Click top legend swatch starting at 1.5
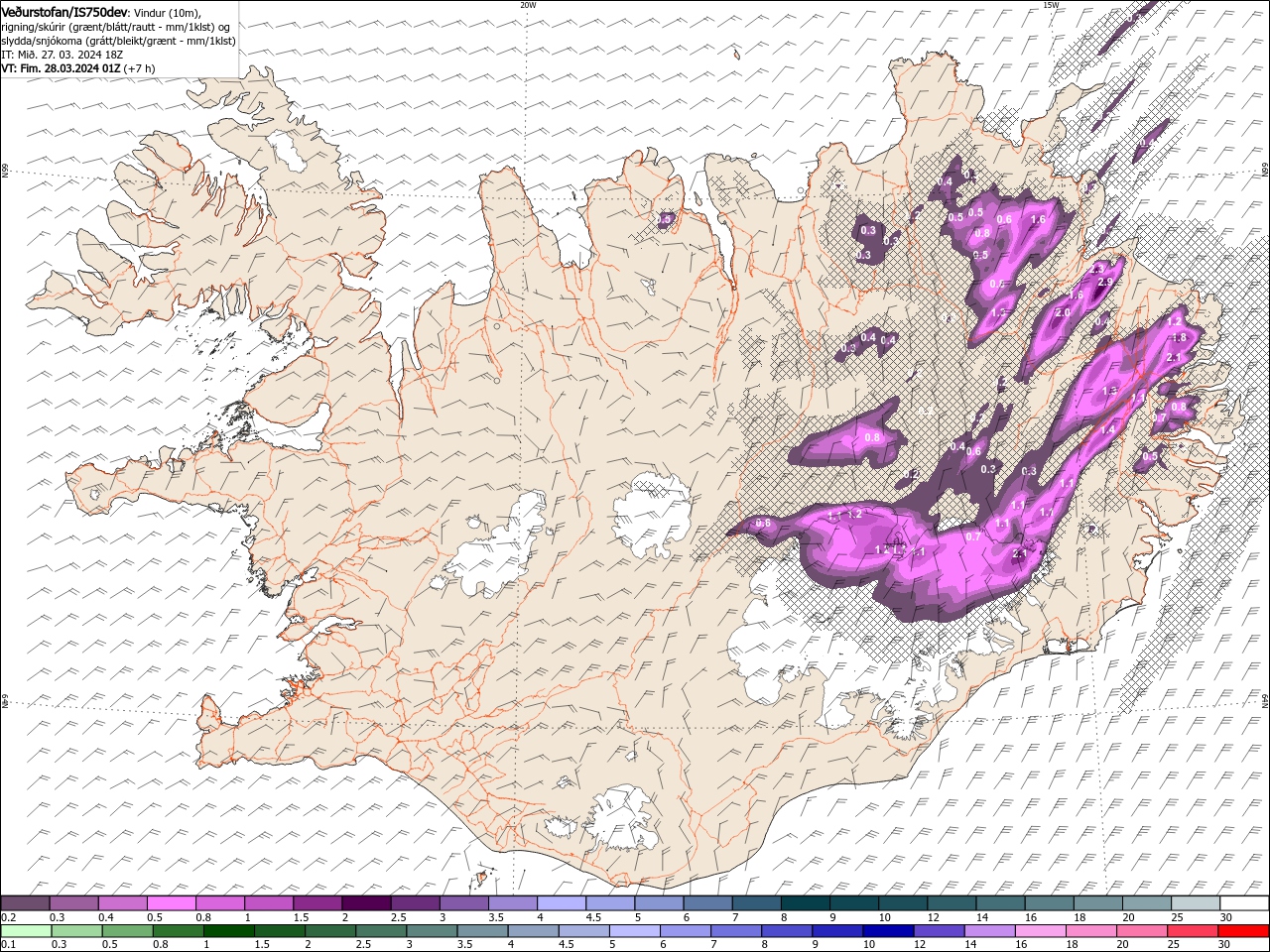The image size is (1270, 952). 317,903
